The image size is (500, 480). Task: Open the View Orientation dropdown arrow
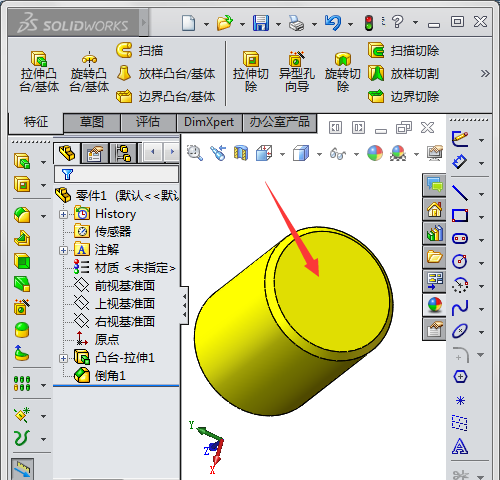[282, 154]
